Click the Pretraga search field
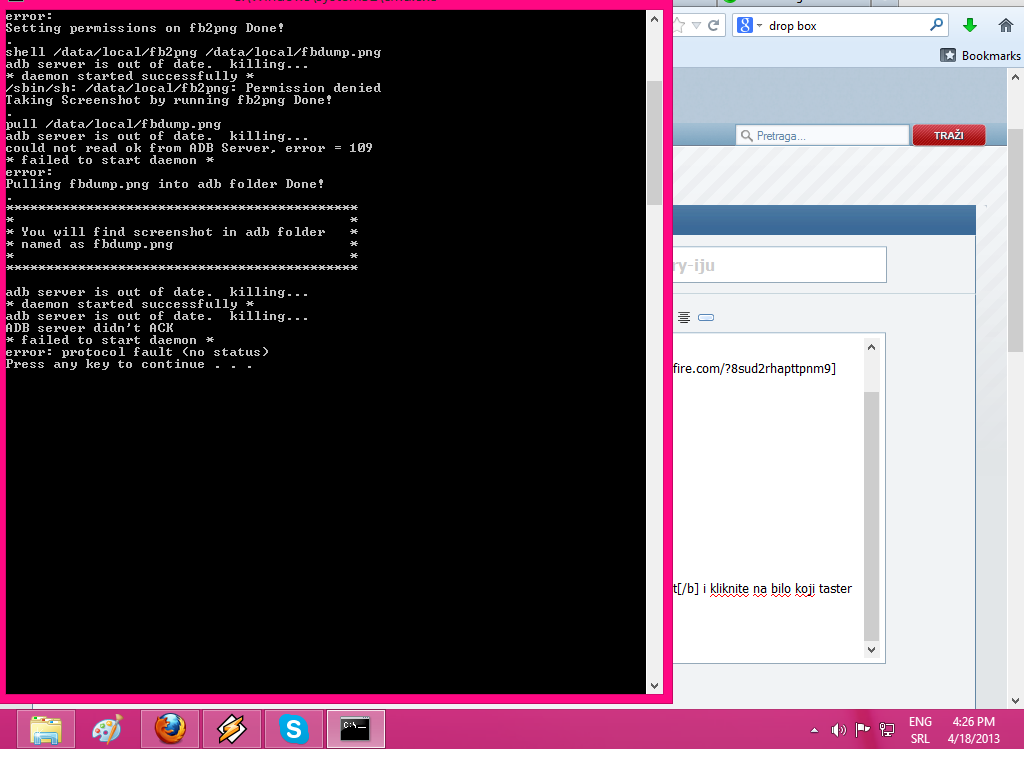Viewport: 1024px width, 768px height. point(823,135)
